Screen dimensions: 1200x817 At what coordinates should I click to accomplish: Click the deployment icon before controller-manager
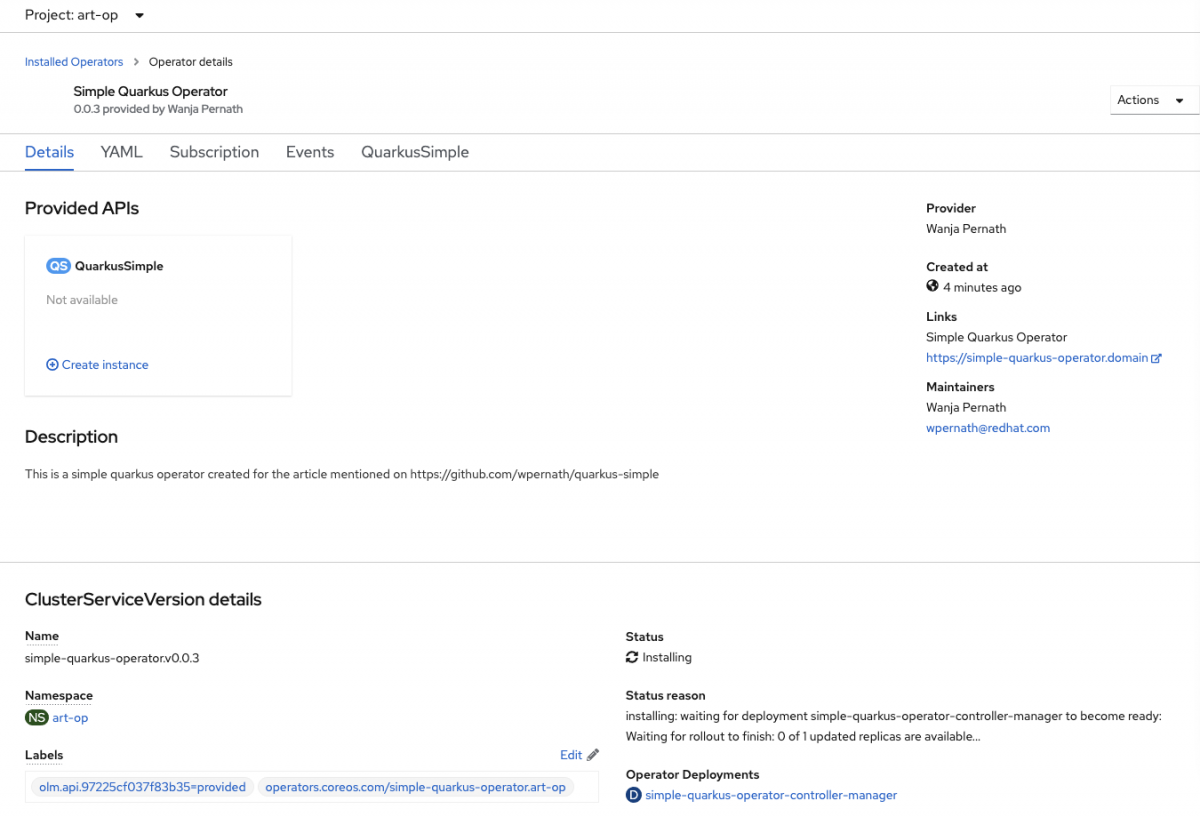click(x=633, y=794)
